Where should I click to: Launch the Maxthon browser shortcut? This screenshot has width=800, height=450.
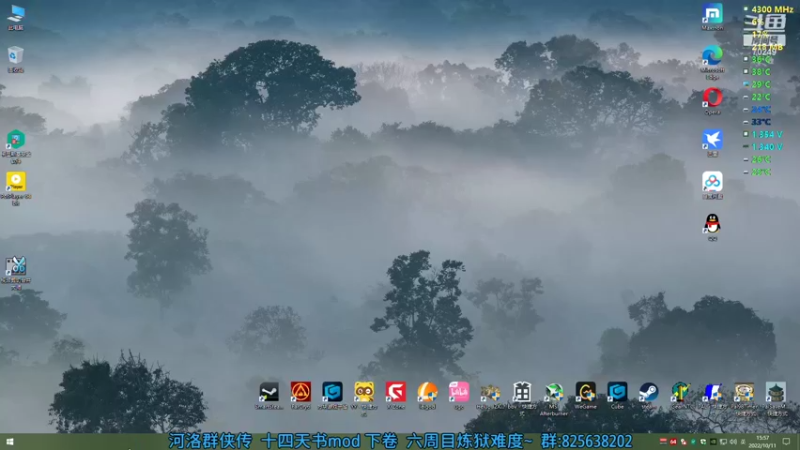pos(712,17)
